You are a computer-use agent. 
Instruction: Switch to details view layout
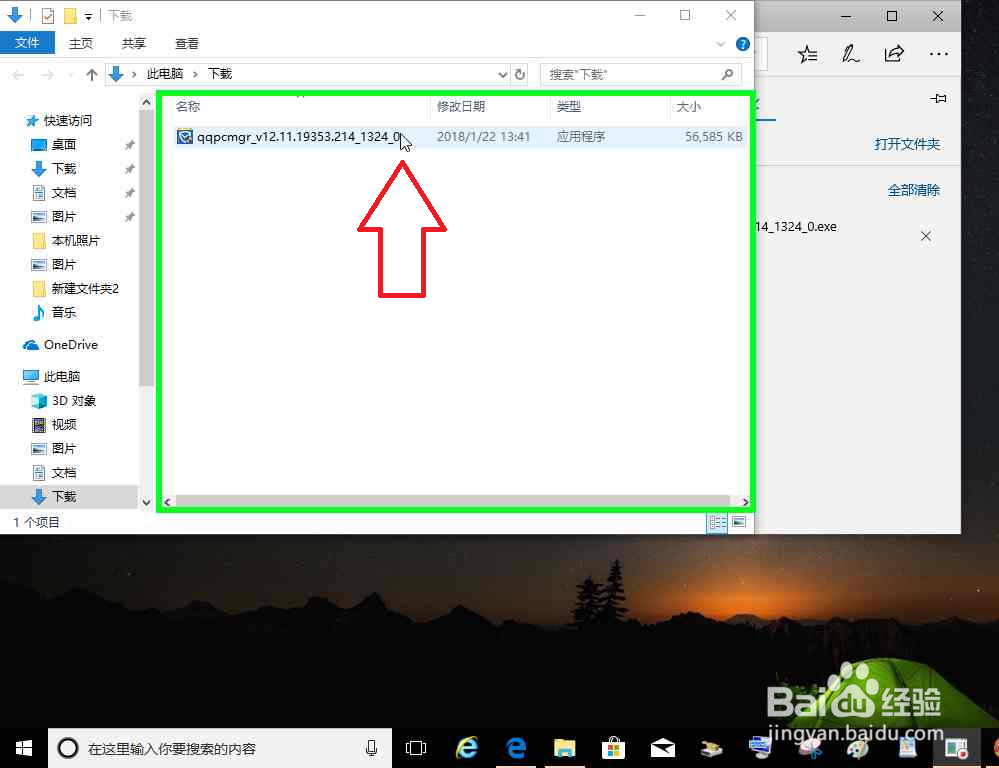pos(717,523)
